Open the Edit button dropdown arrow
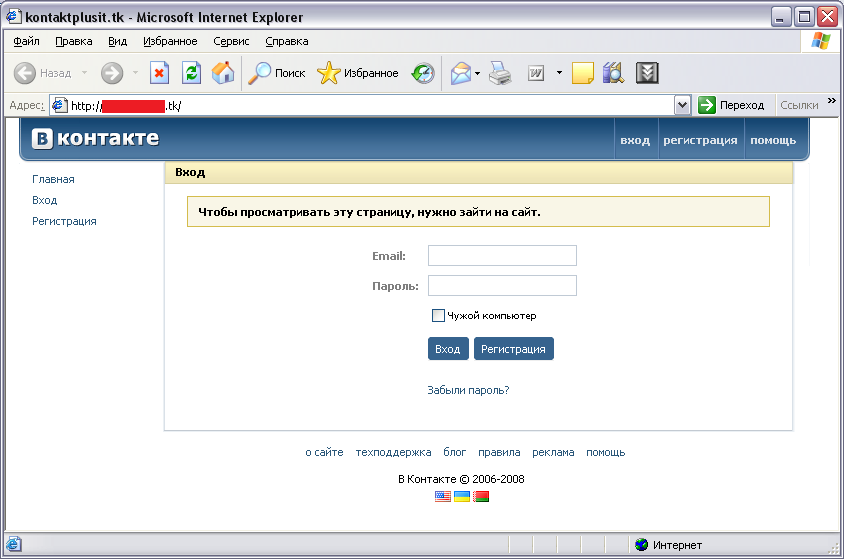This screenshot has width=844, height=559. (559, 73)
